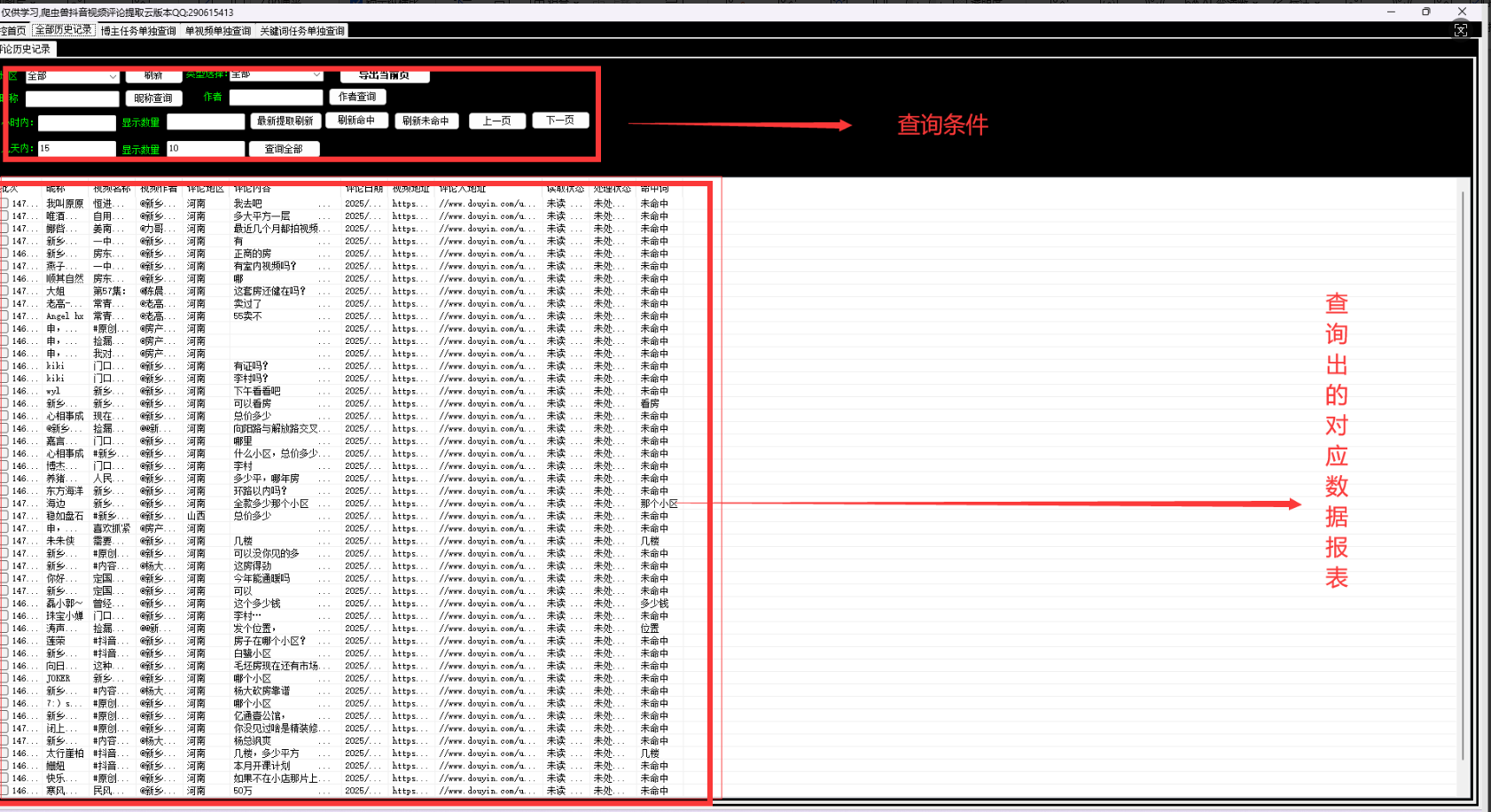Viewport: 1491px width, 812px height.
Task: Click the 刷新命中 button
Action: (x=356, y=121)
